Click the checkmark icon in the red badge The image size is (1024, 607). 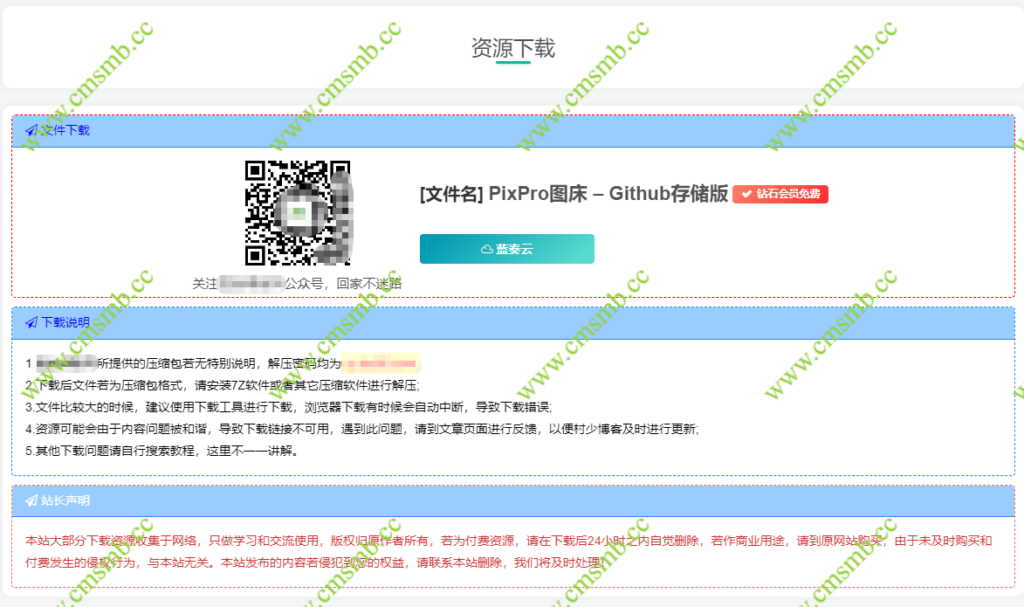click(746, 194)
